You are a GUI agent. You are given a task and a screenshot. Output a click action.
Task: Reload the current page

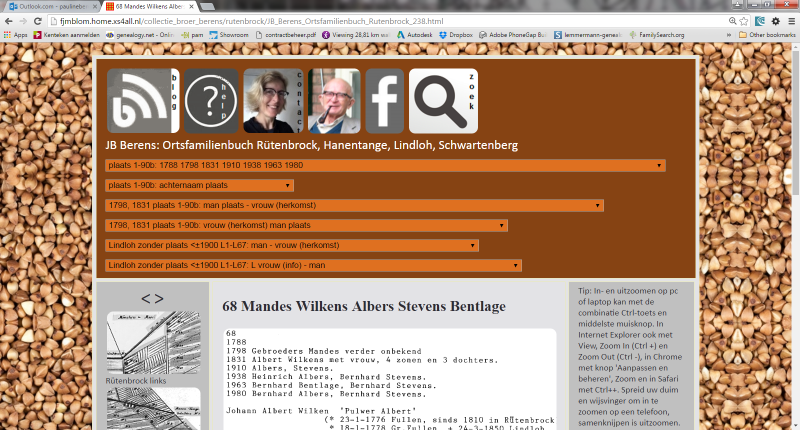(x=38, y=21)
